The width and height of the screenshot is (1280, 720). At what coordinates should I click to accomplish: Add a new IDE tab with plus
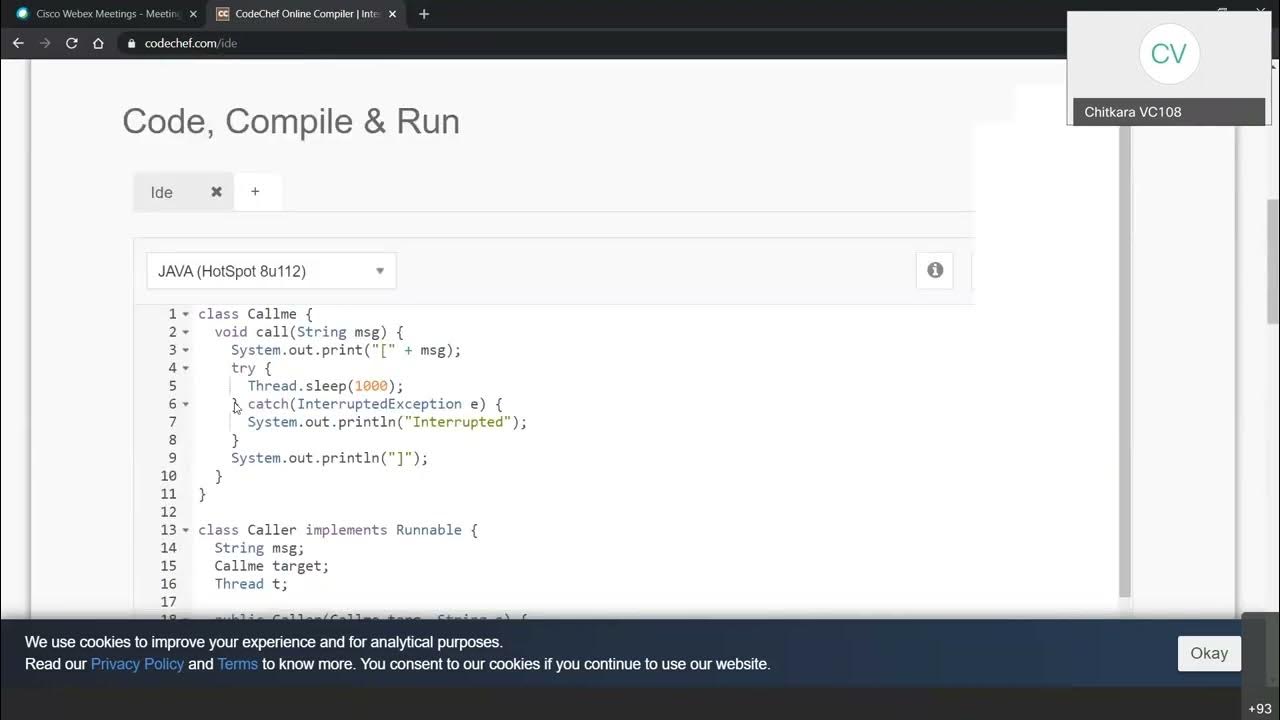click(x=255, y=191)
